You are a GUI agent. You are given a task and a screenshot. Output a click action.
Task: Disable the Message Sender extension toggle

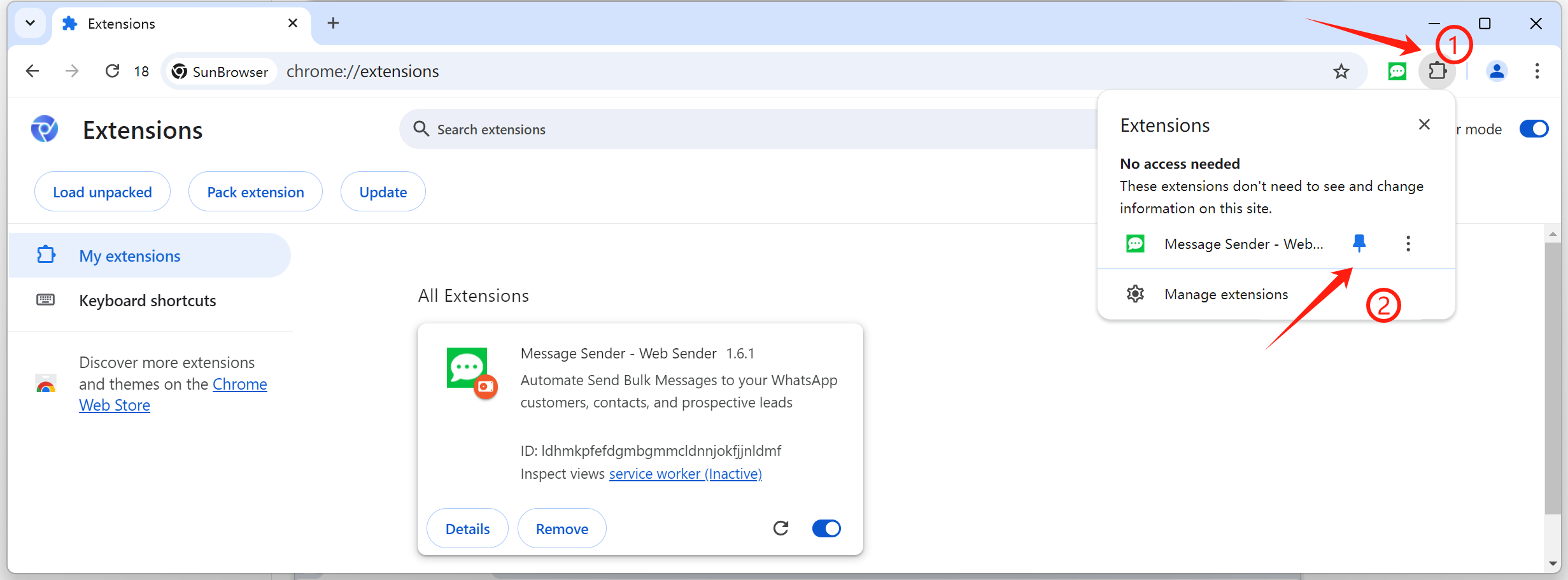[826, 528]
